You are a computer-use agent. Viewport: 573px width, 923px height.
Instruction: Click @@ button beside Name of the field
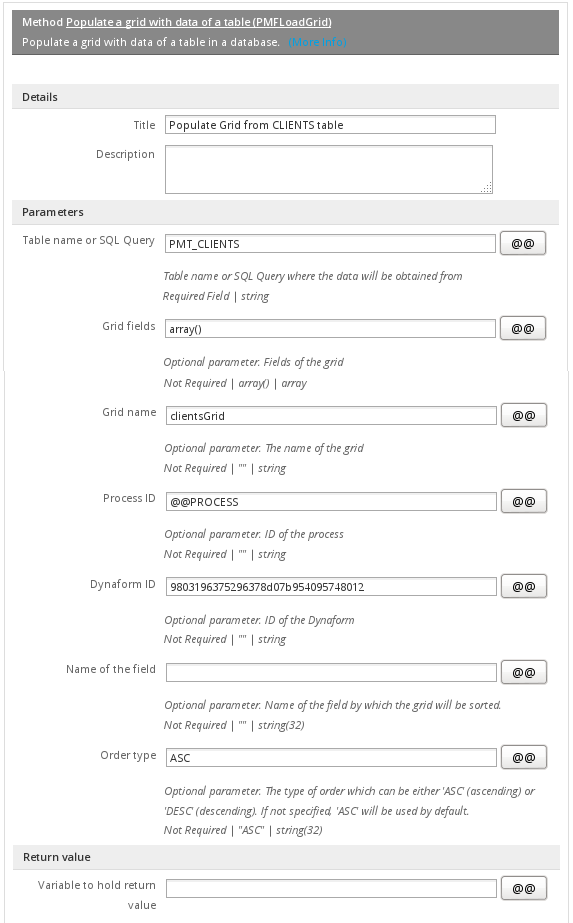[x=524, y=672]
